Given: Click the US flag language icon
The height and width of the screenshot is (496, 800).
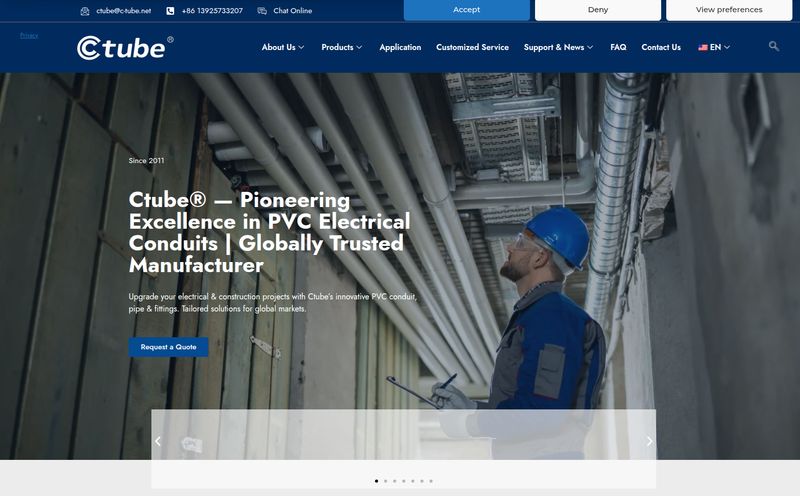Looking at the screenshot, I should pyautogui.click(x=703, y=47).
